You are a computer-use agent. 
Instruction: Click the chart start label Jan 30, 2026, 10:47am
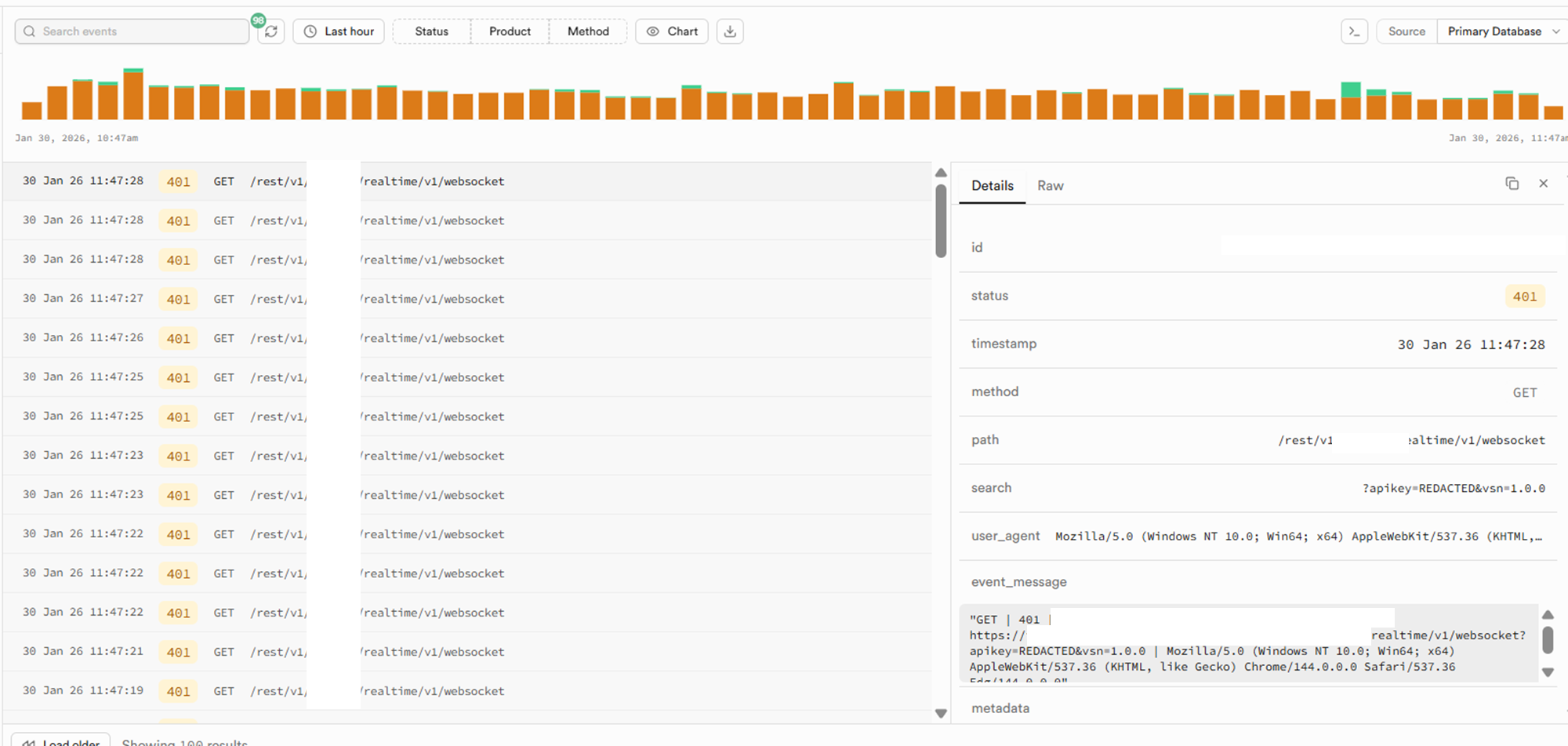pos(76,138)
